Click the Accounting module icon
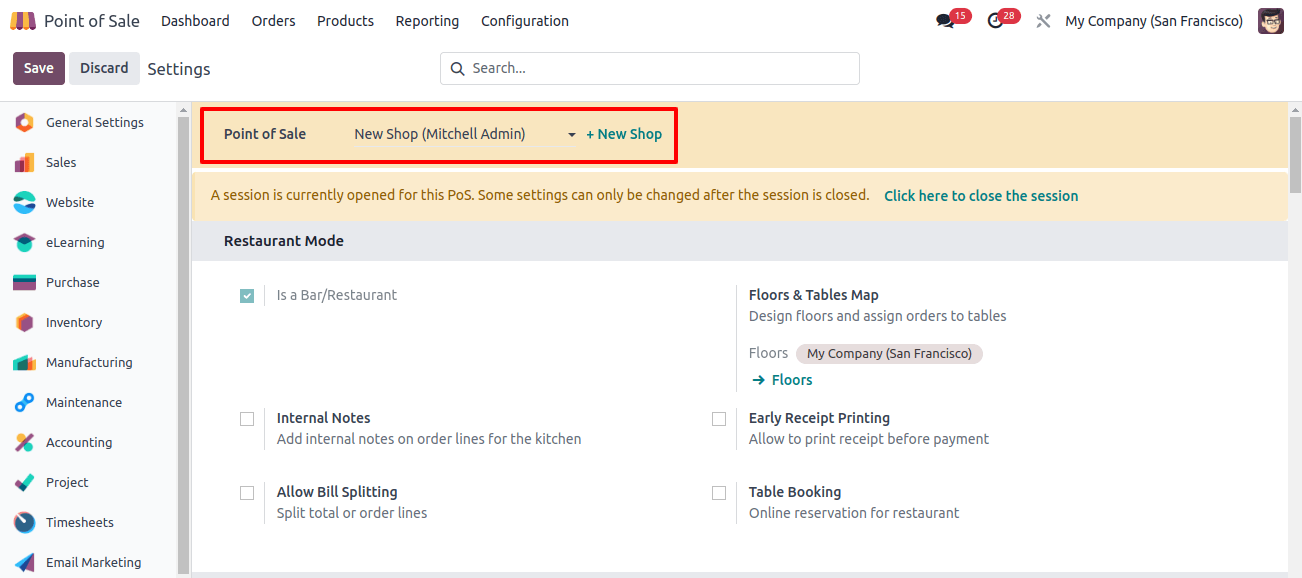Viewport: 1302px width, 578px height. pyautogui.click(x=25, y=442)
